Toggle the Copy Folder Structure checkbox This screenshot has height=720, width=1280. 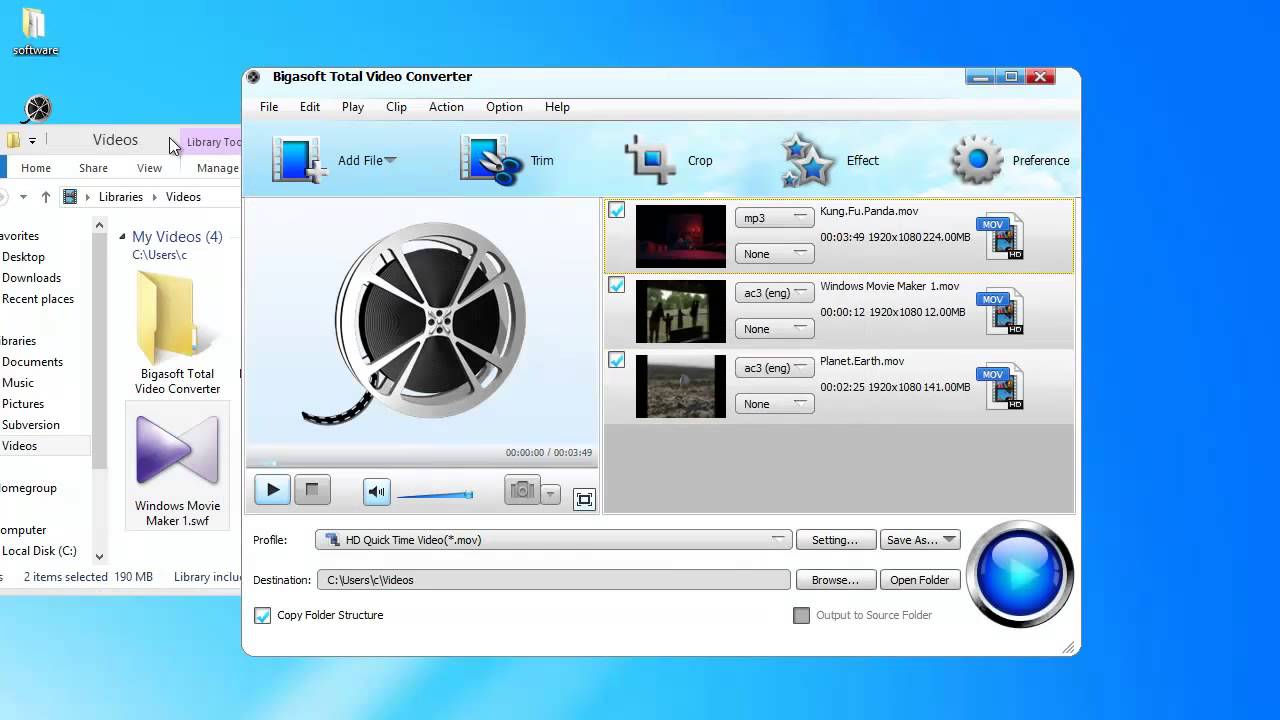pyautogui.click(x=262, y=615)
